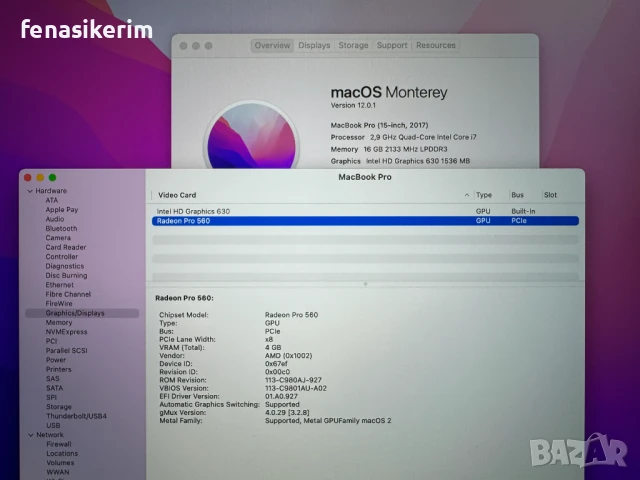Image resolution: width=640 pixels, height=480 pixels.
Task: Open the Storage tab
Action: coord(353,45)
